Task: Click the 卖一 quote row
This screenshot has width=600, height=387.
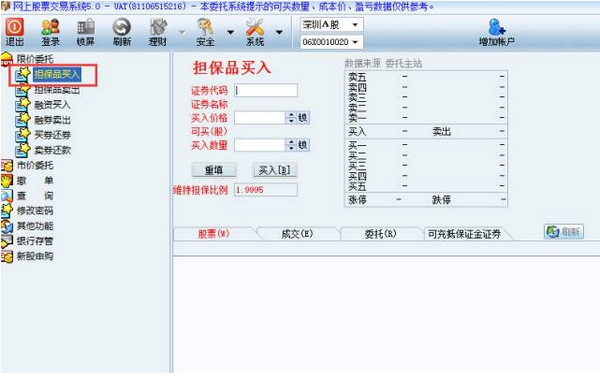Action: tap(426, 118)
